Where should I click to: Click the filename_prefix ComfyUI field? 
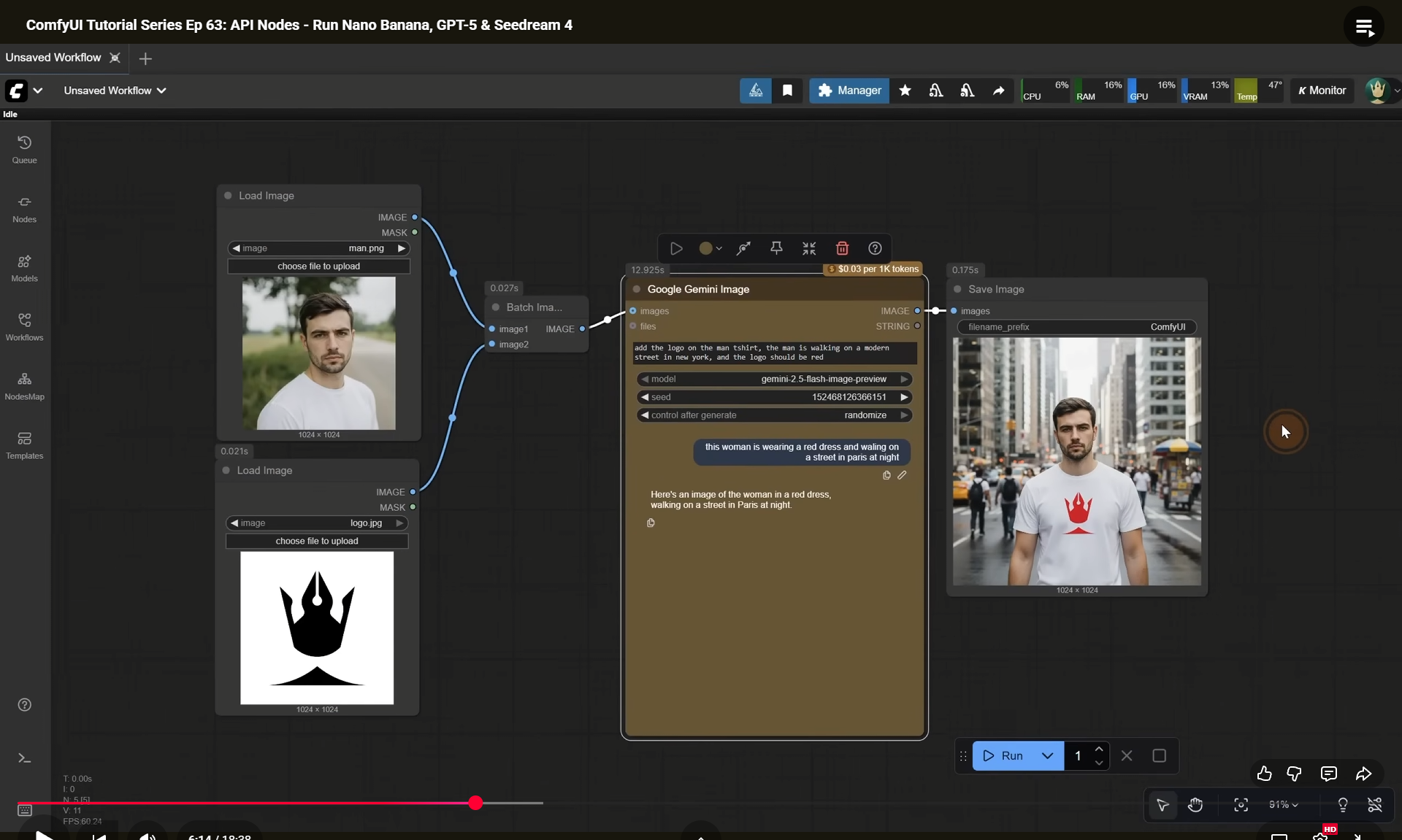1076,327
